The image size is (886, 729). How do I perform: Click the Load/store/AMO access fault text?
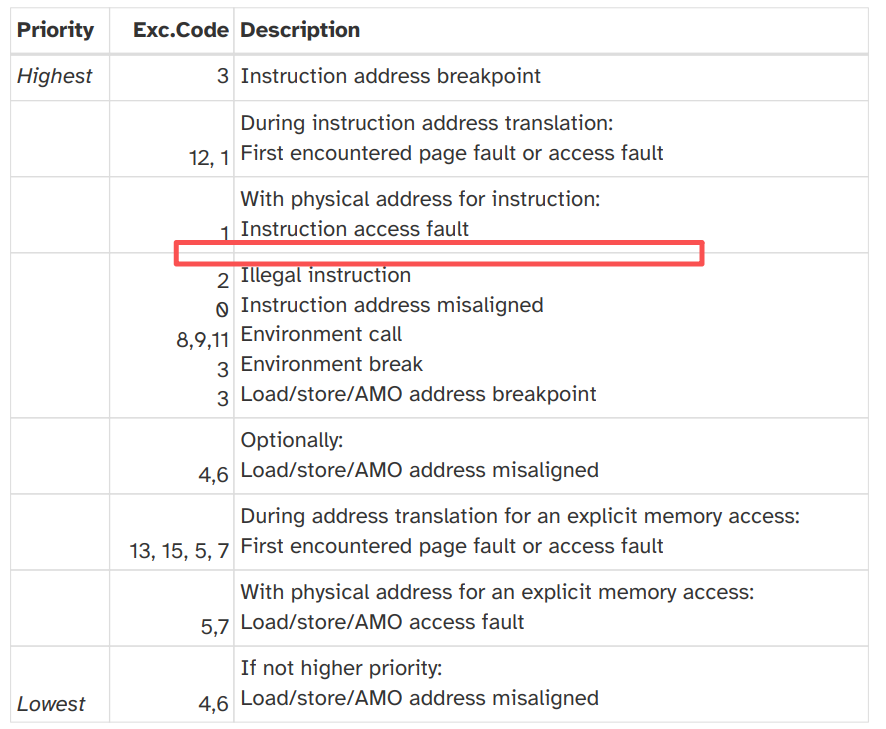click(382, 622)
